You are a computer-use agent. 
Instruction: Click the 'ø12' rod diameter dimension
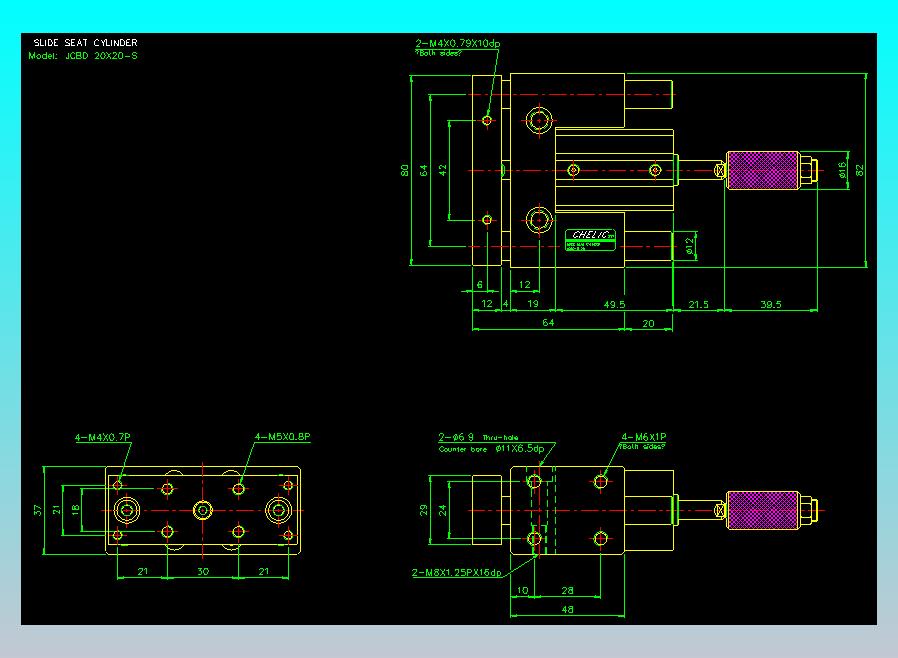click(690, 246)
